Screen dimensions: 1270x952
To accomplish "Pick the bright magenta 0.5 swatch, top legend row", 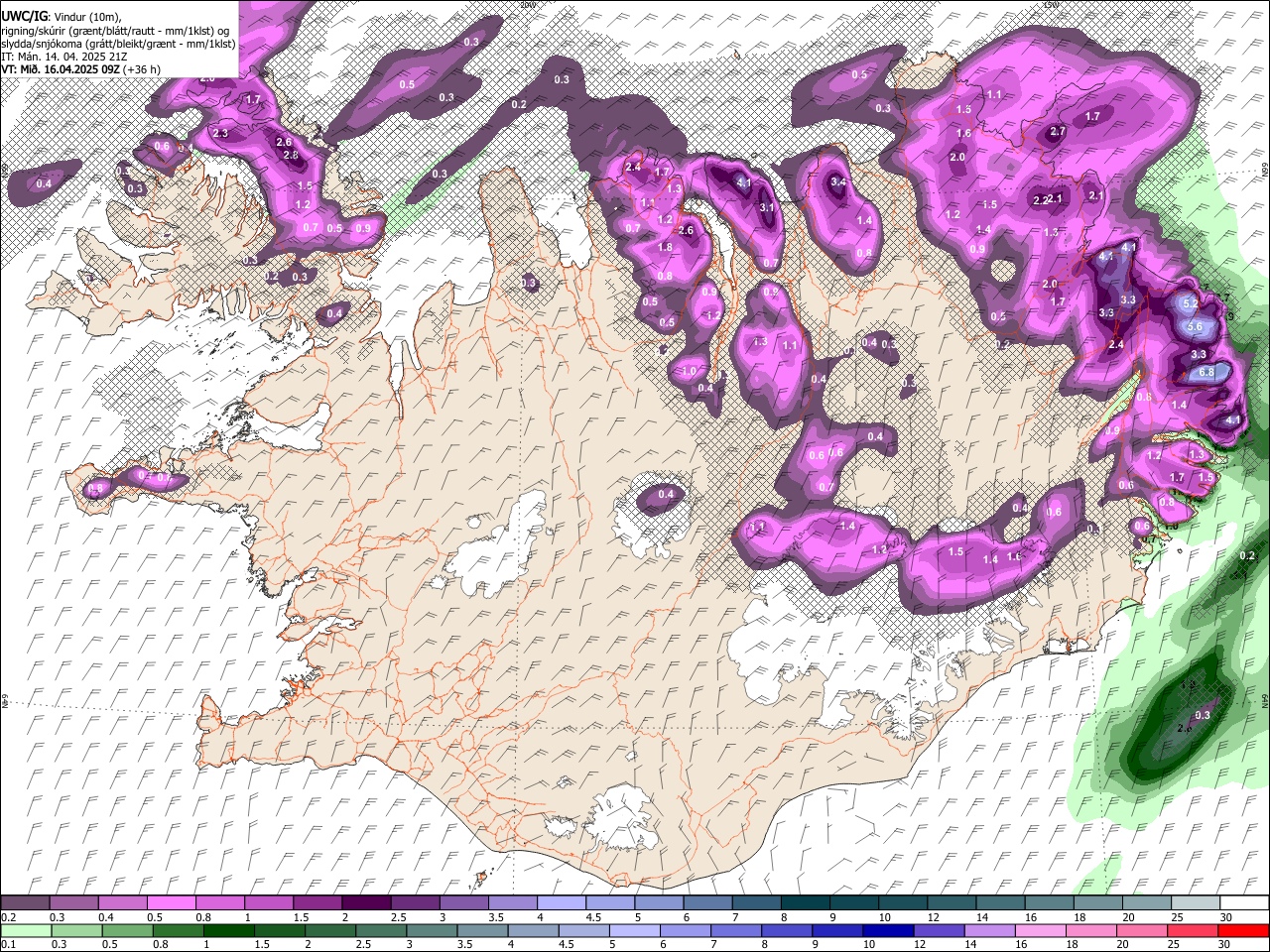I will point(171,902).
